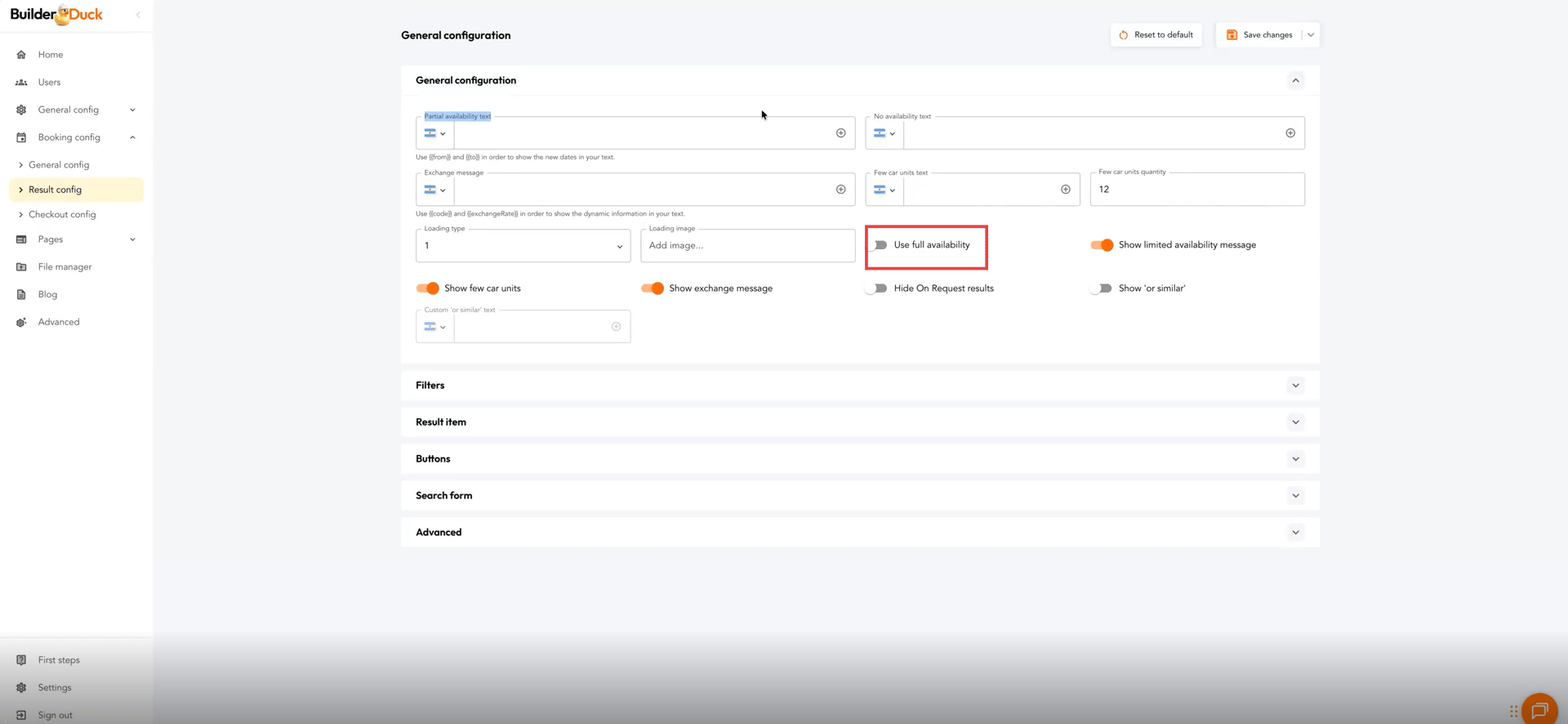The width and height of the screenshot is (1568, 724).
Task: Open Exchange message language flag dropdown
Action: (x=434, y=190)
